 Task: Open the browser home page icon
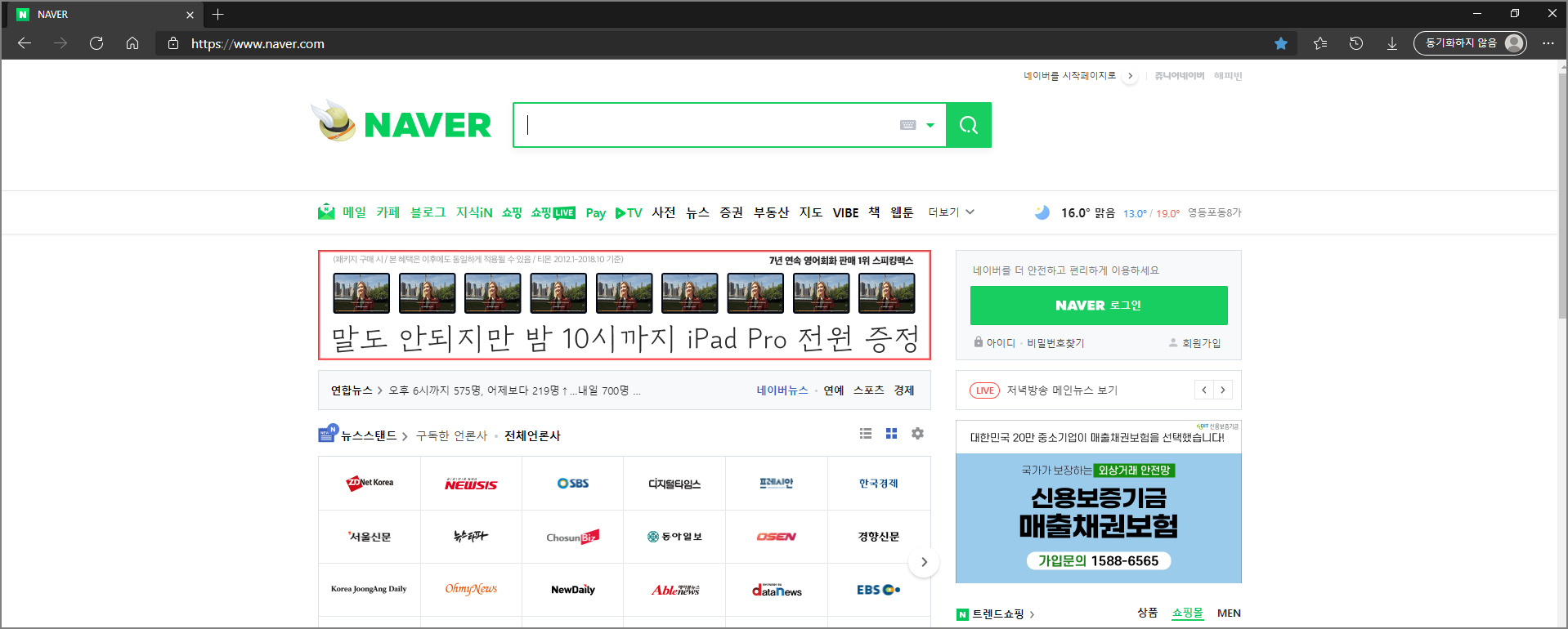[132, 43]
